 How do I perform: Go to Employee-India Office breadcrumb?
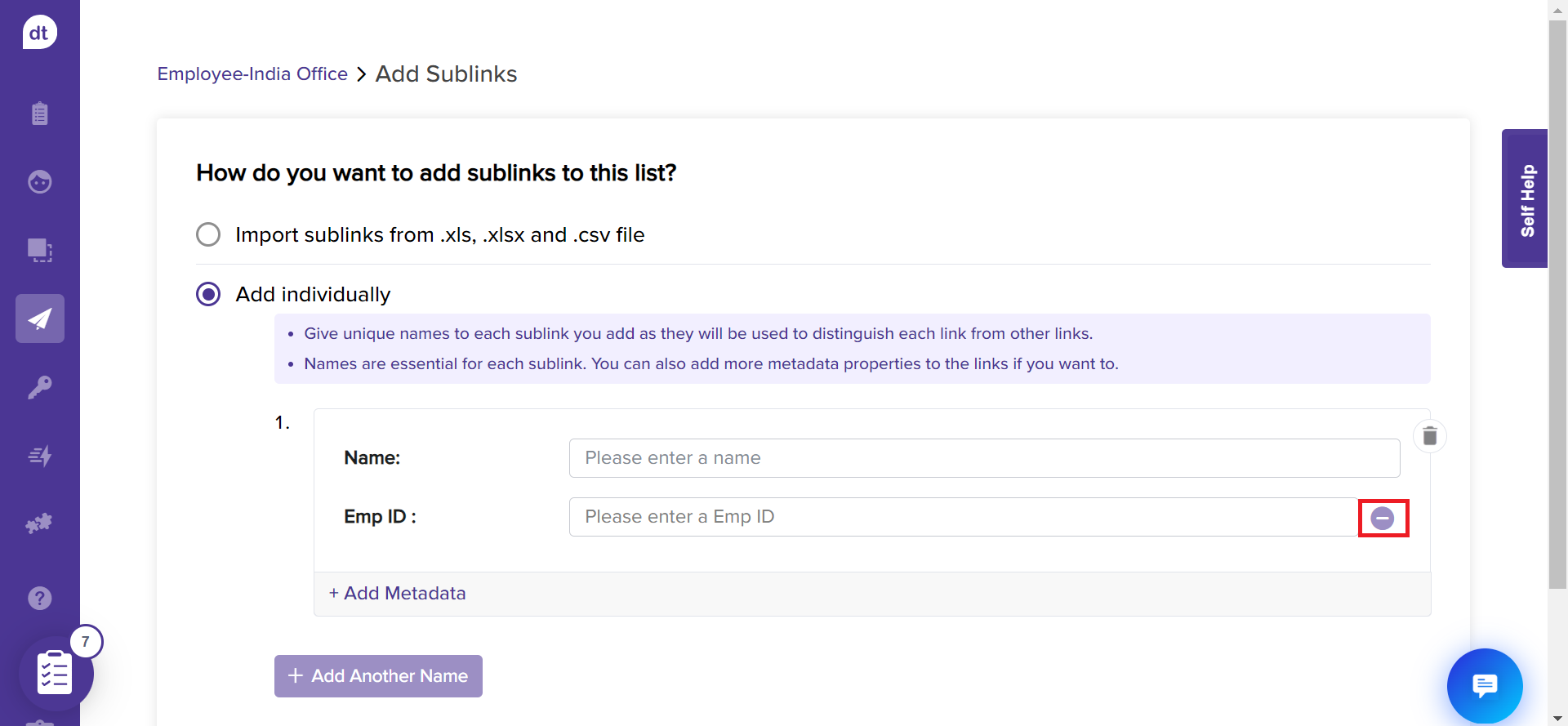252,74
